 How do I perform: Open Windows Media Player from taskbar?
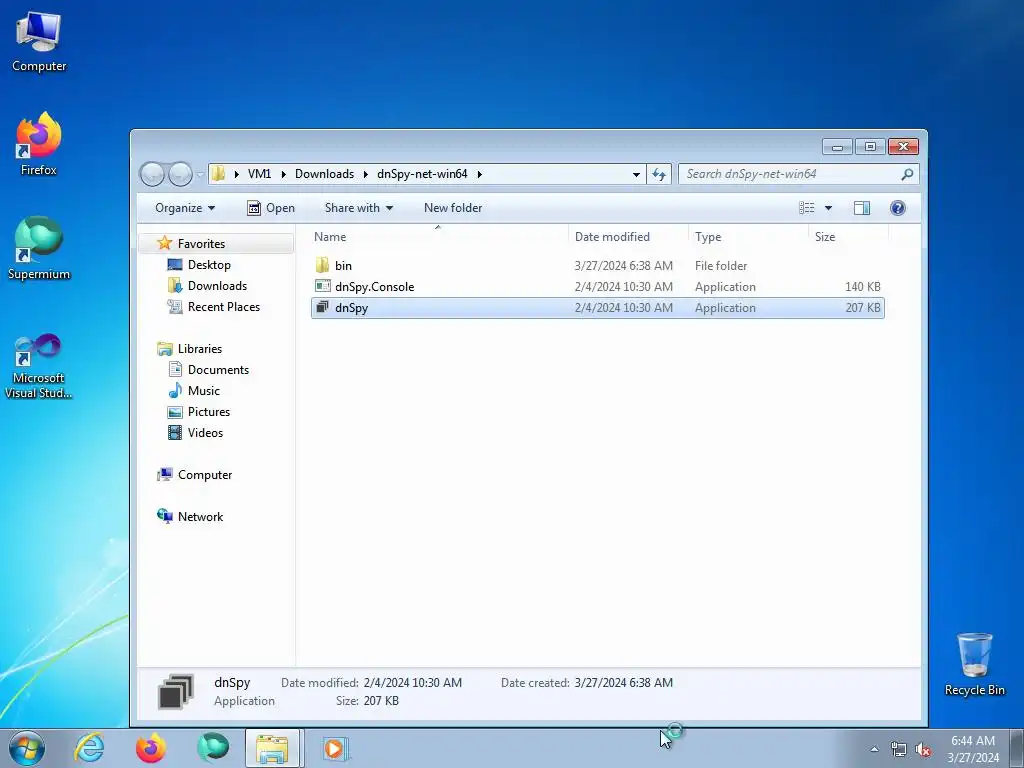click(x=335, y=748)
